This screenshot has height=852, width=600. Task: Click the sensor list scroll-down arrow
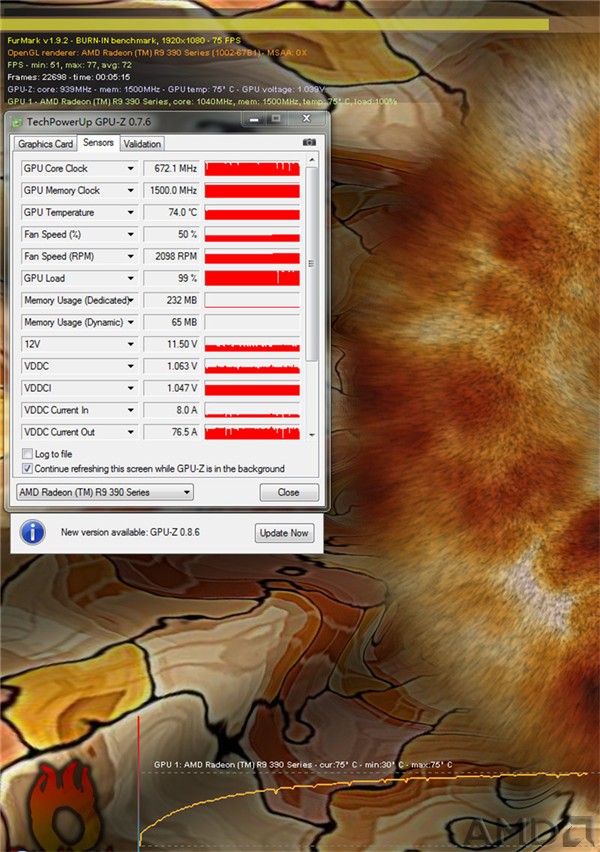pos(311,435)
